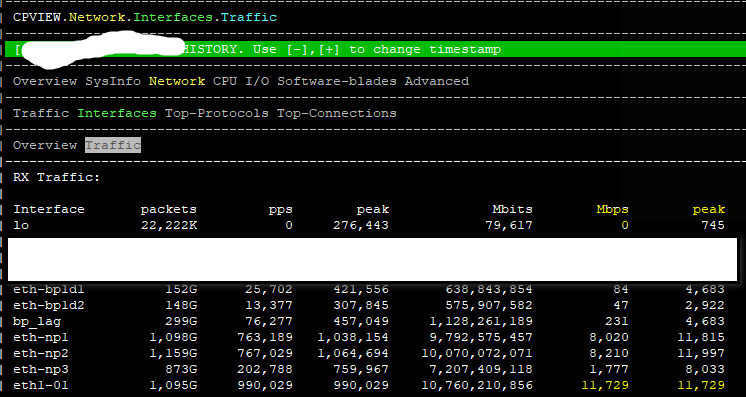Select the eth-bp1d2 interface name
The image size is (746, 397).
point(49,305)
